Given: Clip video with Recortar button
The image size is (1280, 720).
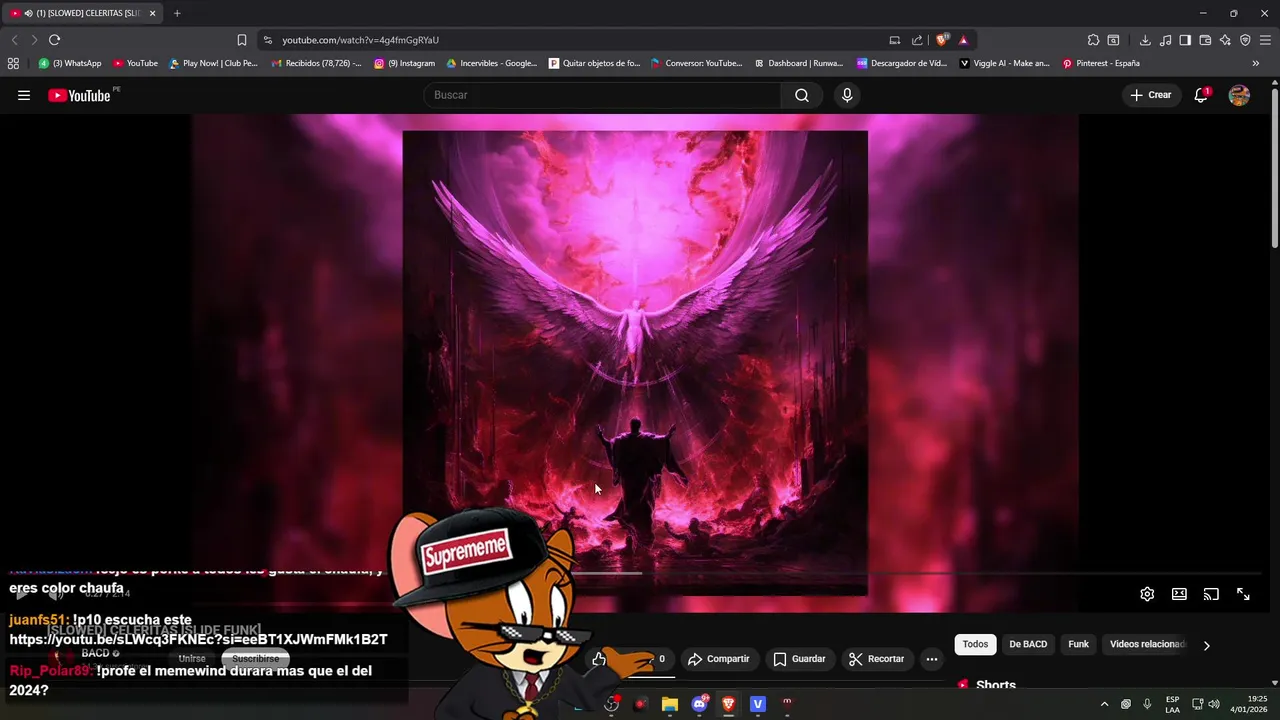Looking at the screenshot, I should (x=876, y=659).
